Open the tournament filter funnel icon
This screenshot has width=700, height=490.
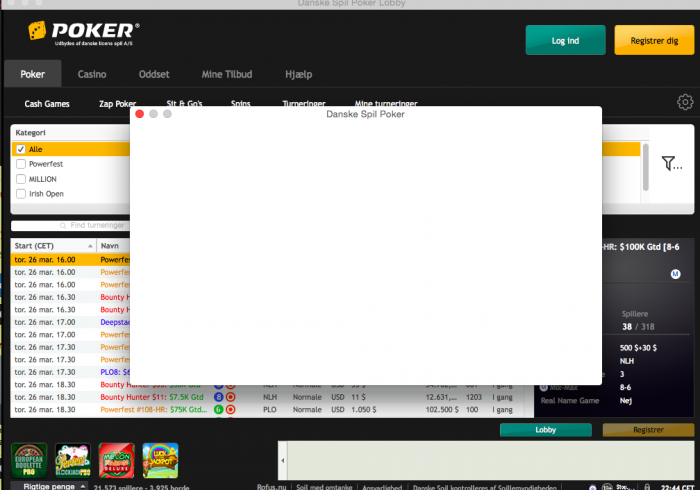click(x=671, y=163)
